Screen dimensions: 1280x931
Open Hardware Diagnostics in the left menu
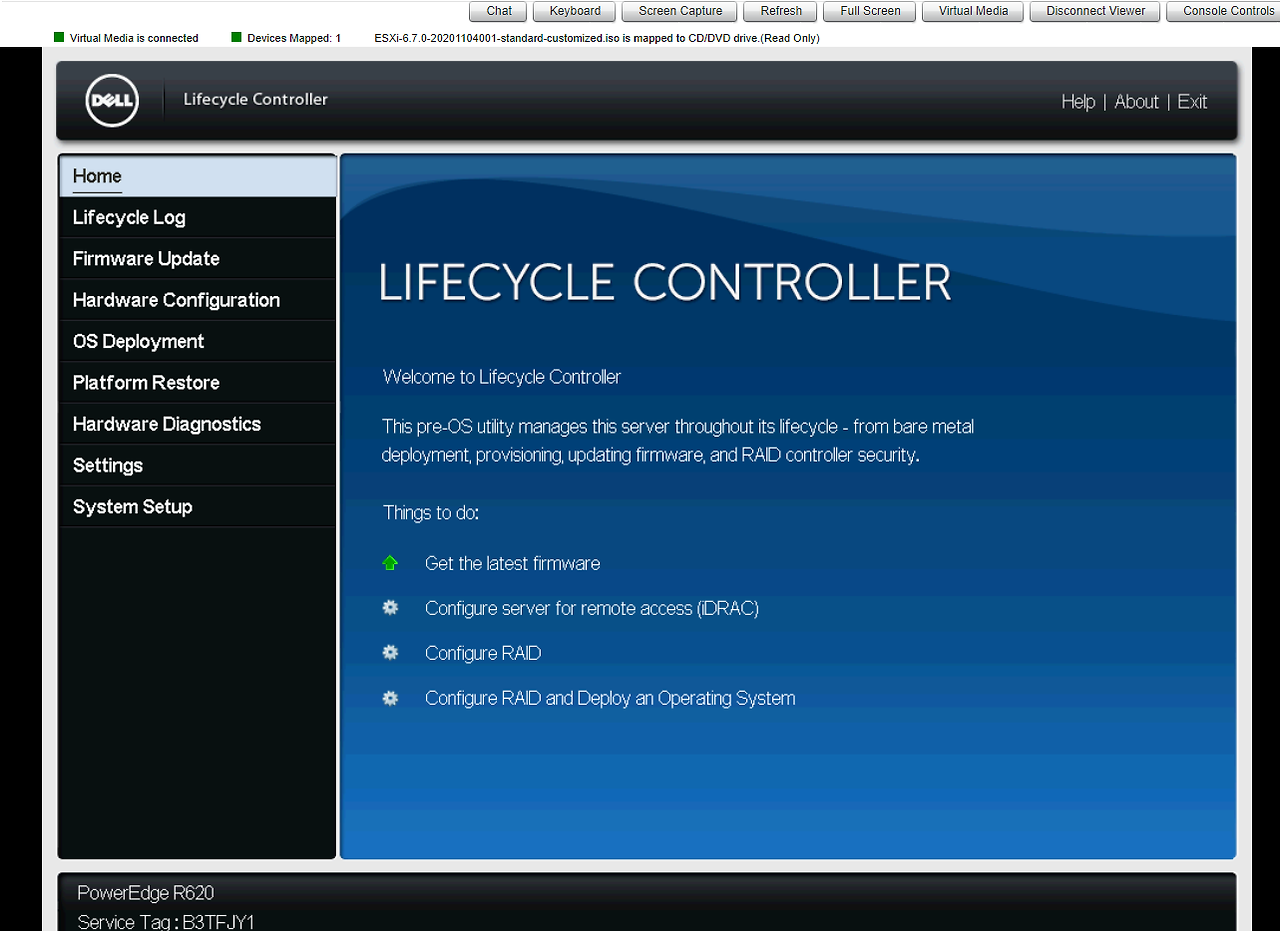point(198,424)
